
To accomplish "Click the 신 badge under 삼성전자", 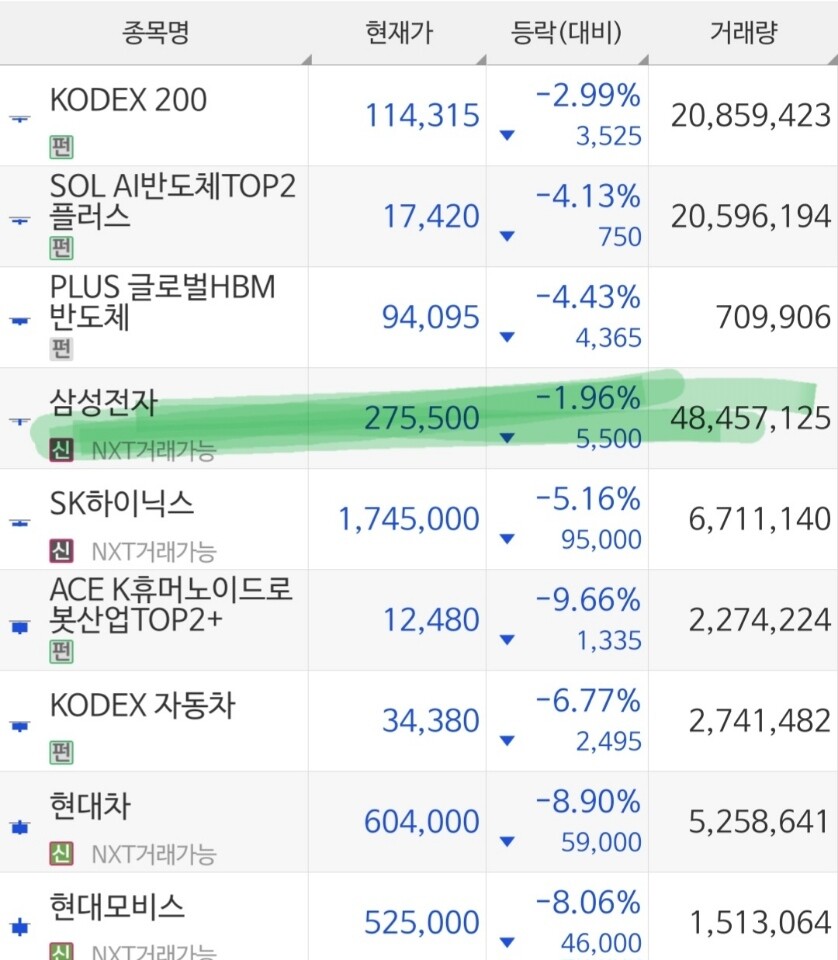I will [61, 450].
